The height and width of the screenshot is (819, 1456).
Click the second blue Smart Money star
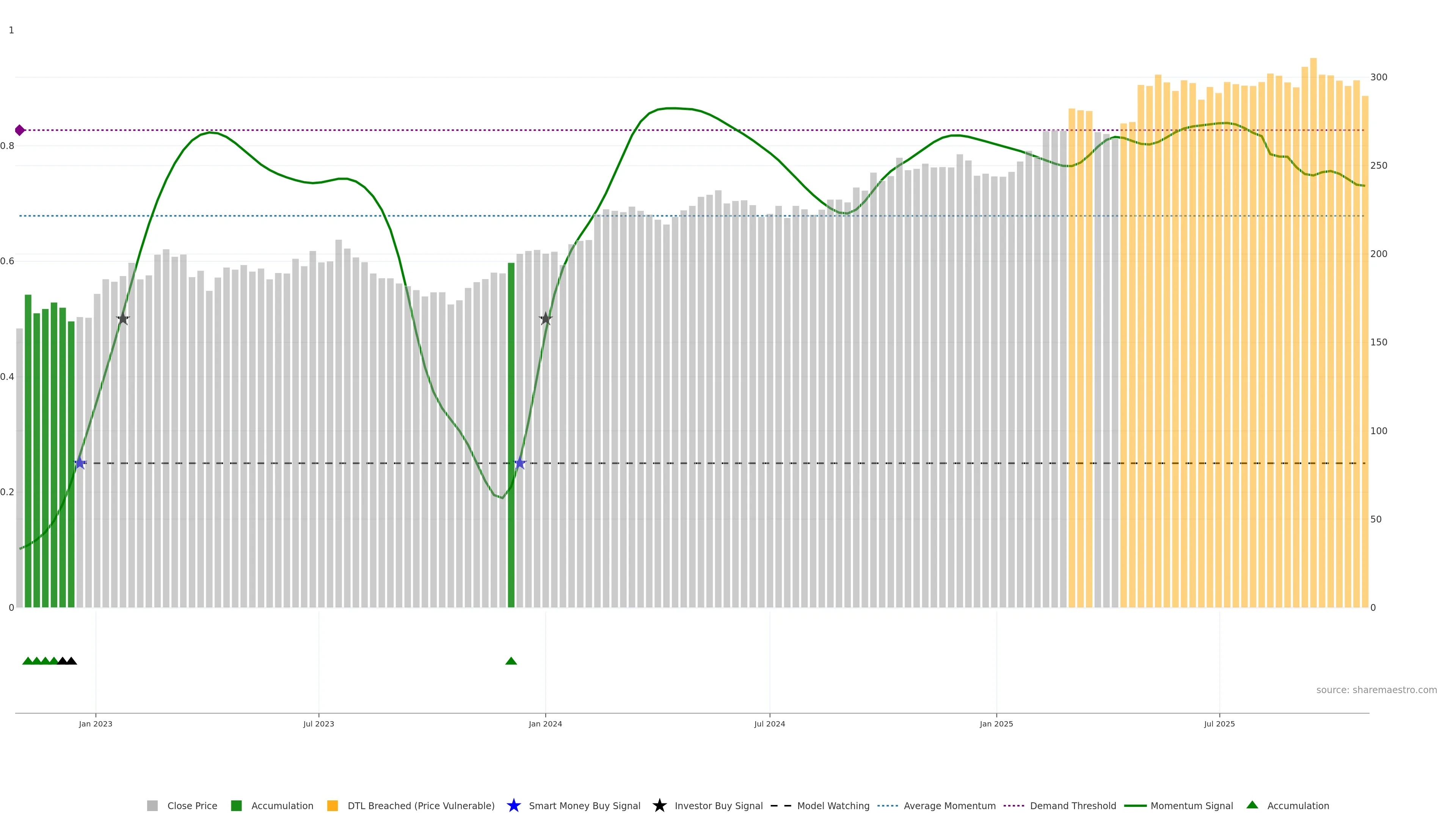(520, 463)
